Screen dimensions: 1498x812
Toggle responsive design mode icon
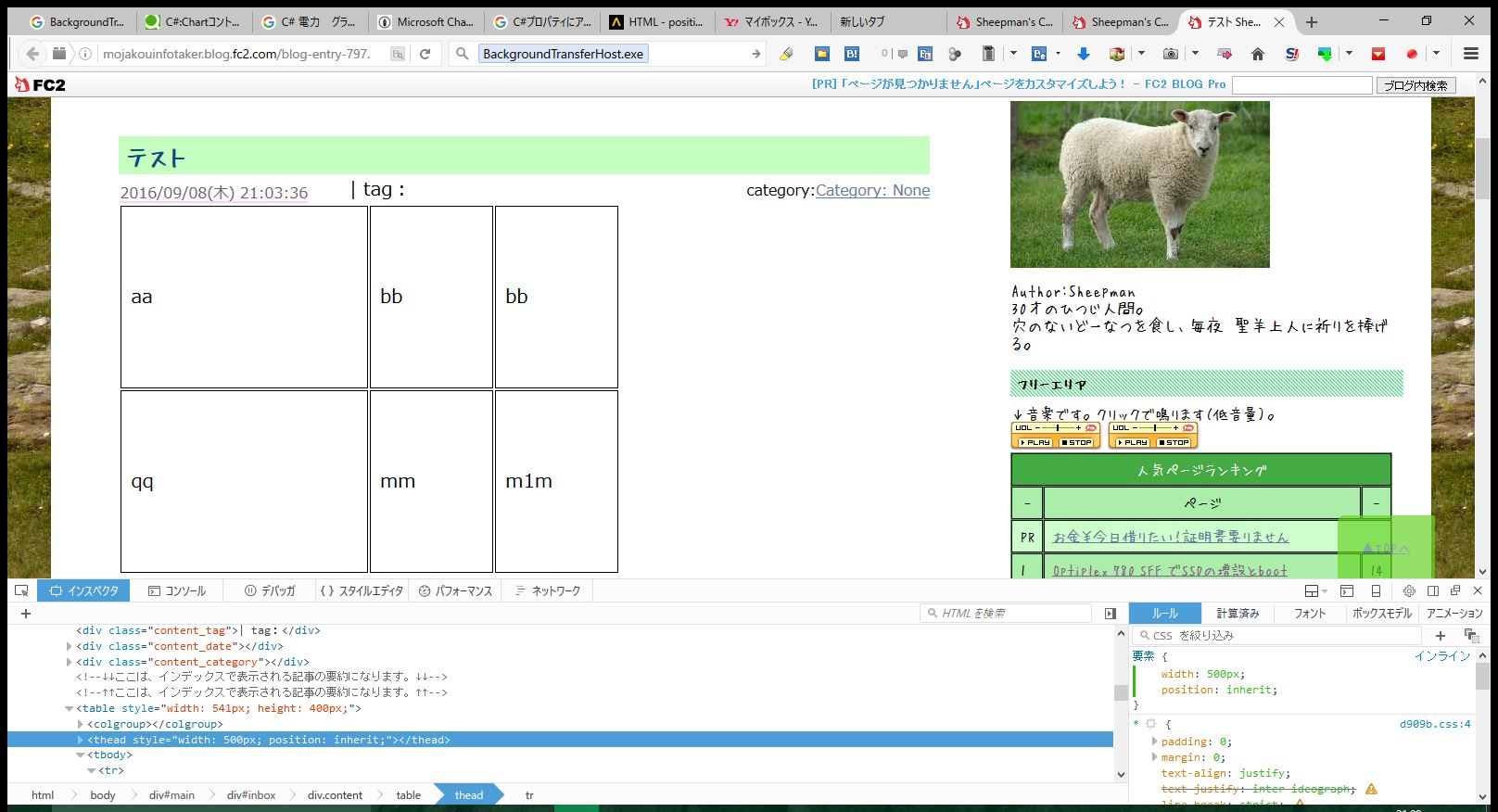[1376, 591]
